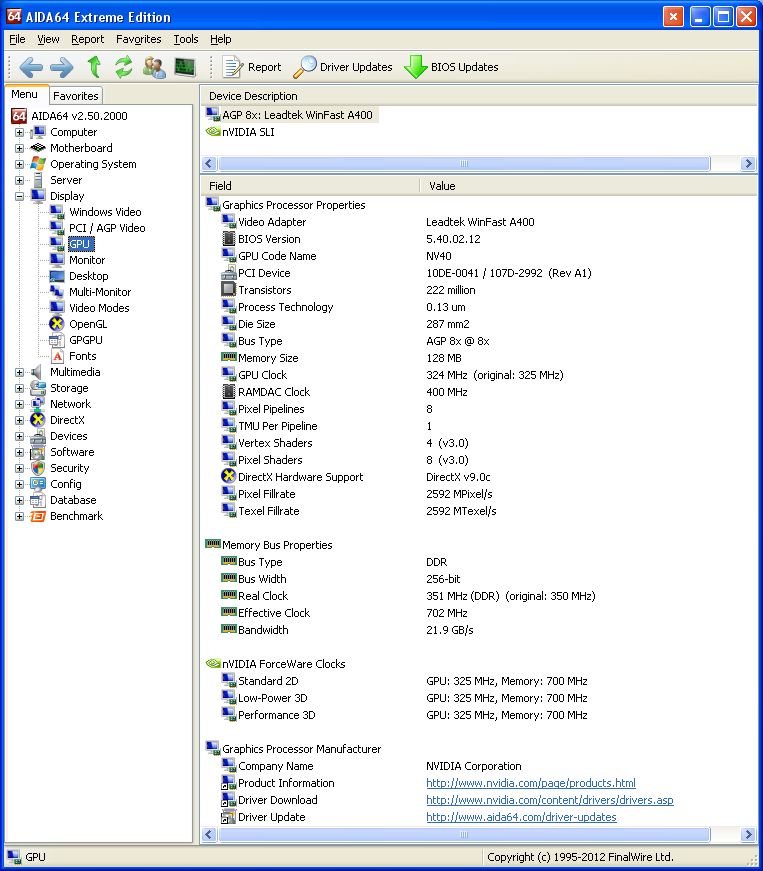The width and height of the screenshot is (763, 871).
Task: Open the View menu
Action: click(x=48, y=39)
